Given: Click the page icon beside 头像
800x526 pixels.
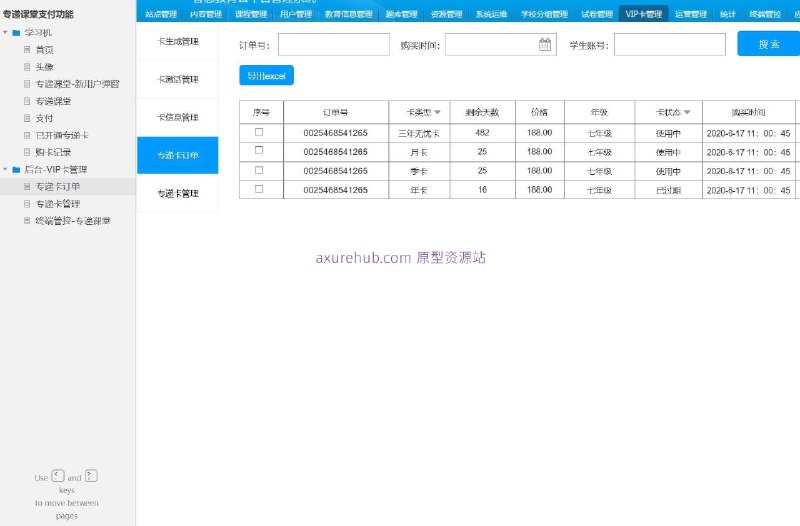Looking at the screenshot, I should pos(27,67).
